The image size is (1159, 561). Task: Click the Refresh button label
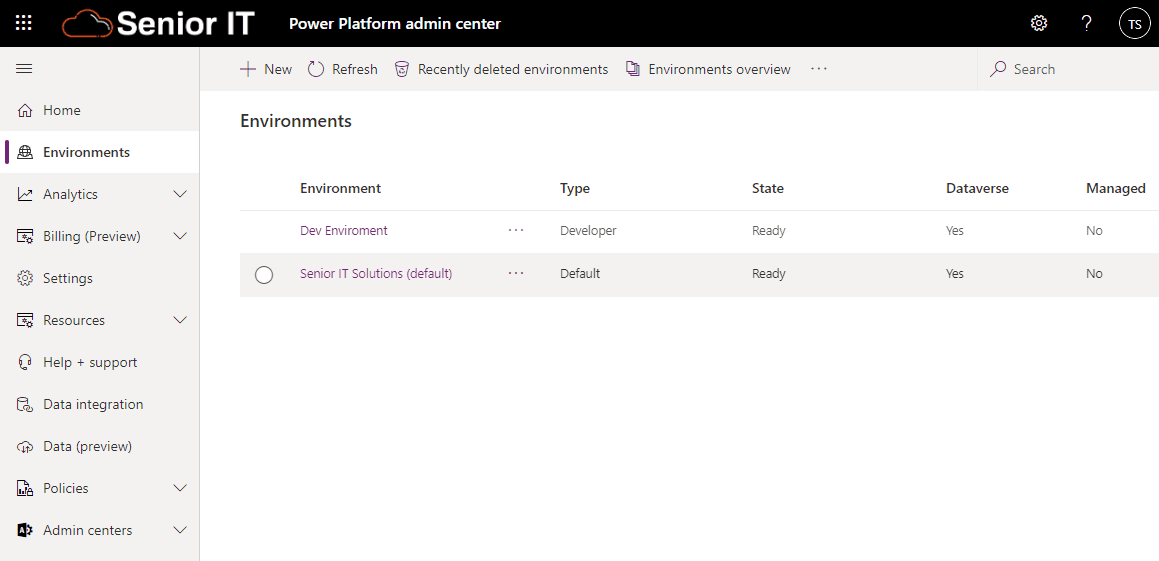click(355, 69)
